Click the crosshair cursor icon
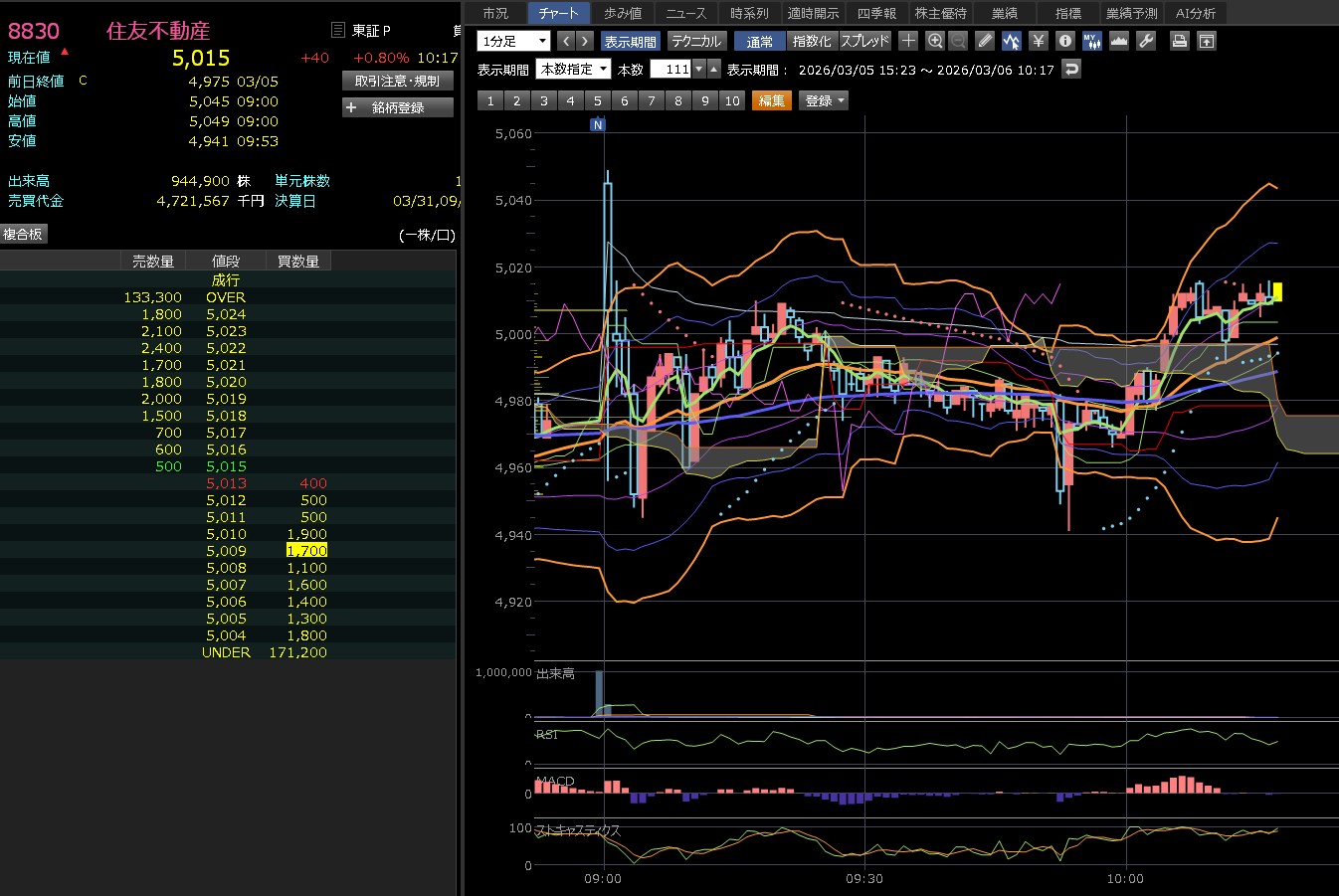 point(908,41)
